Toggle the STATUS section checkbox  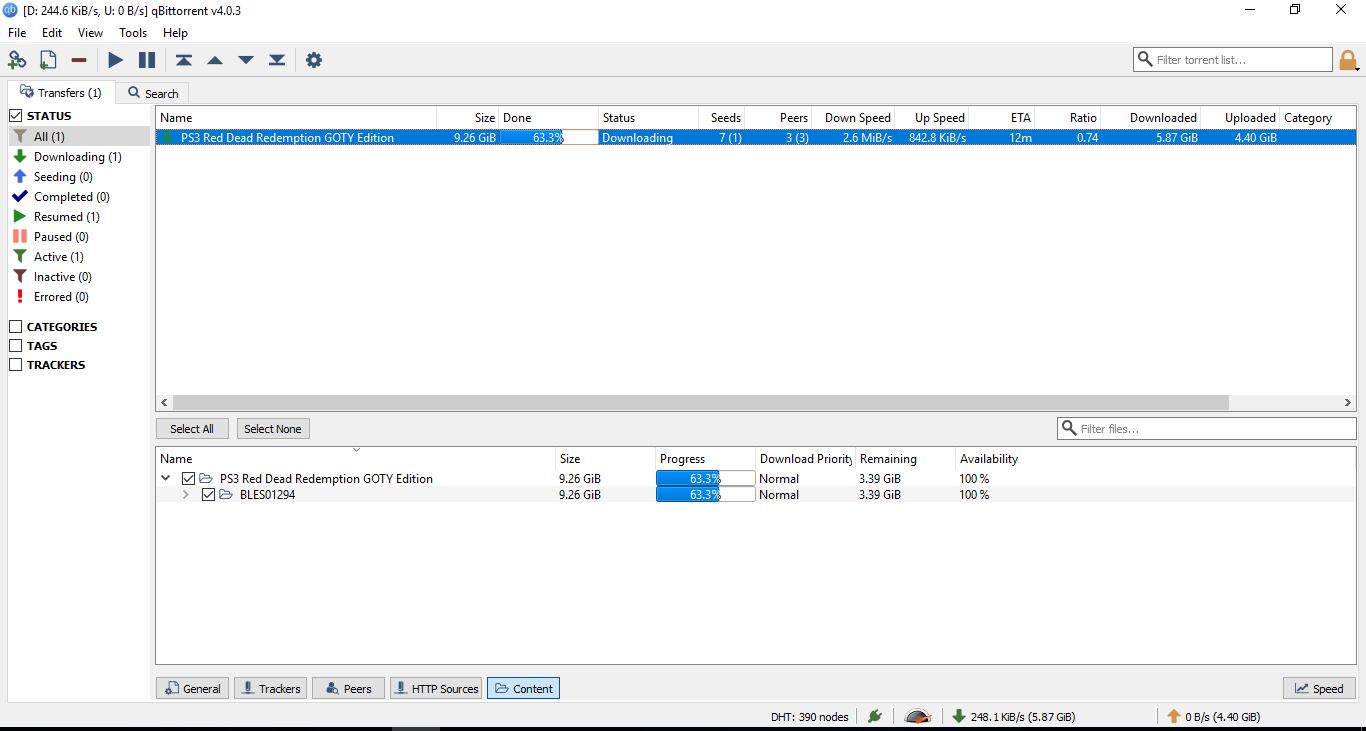(16, 116)
